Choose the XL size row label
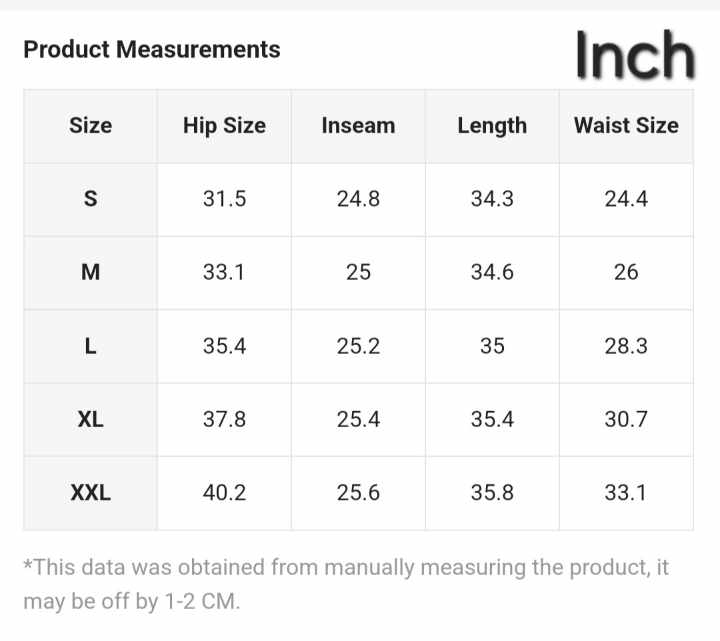 tap(90, 419)
